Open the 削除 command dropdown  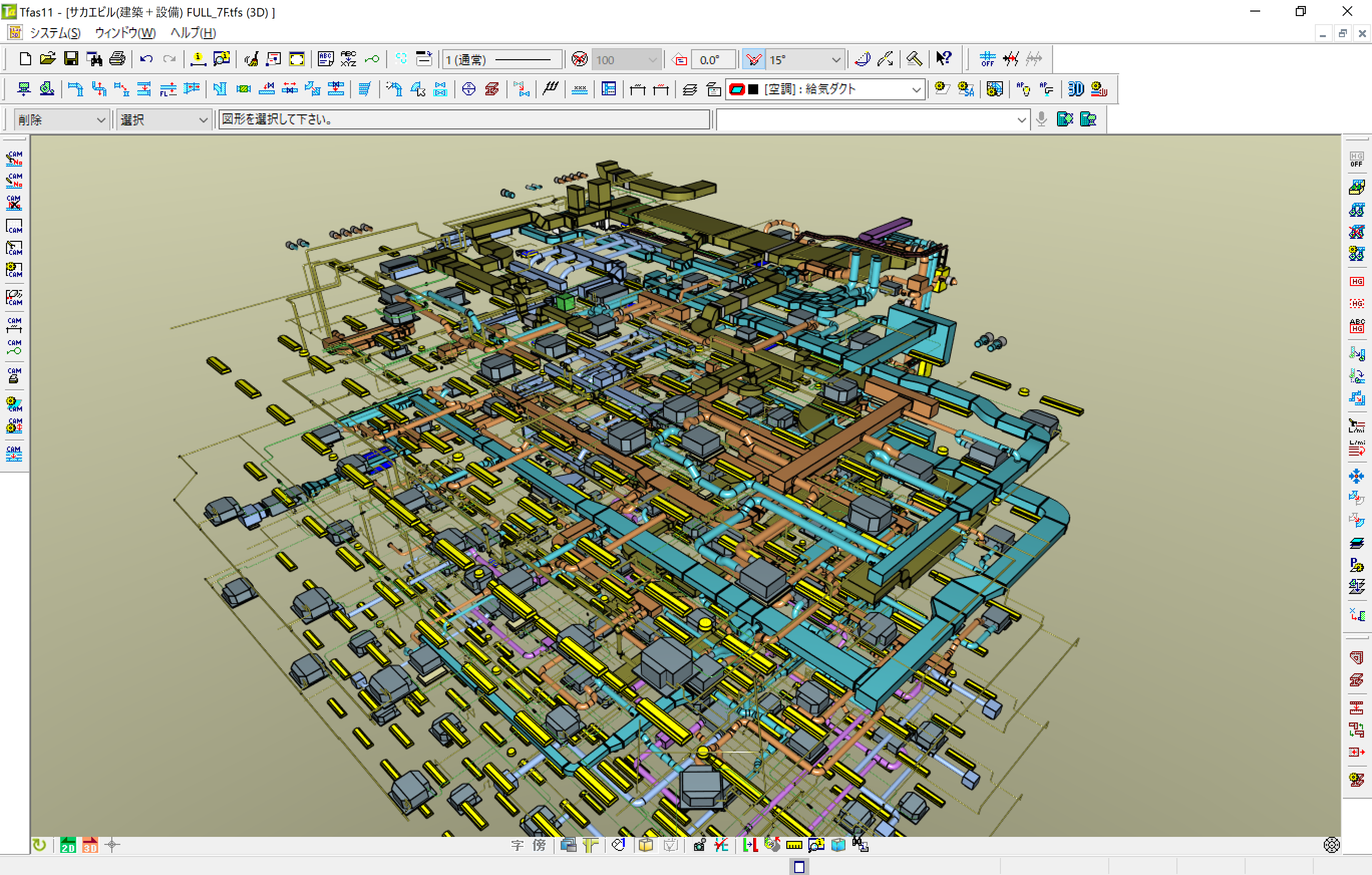point(101,120)
